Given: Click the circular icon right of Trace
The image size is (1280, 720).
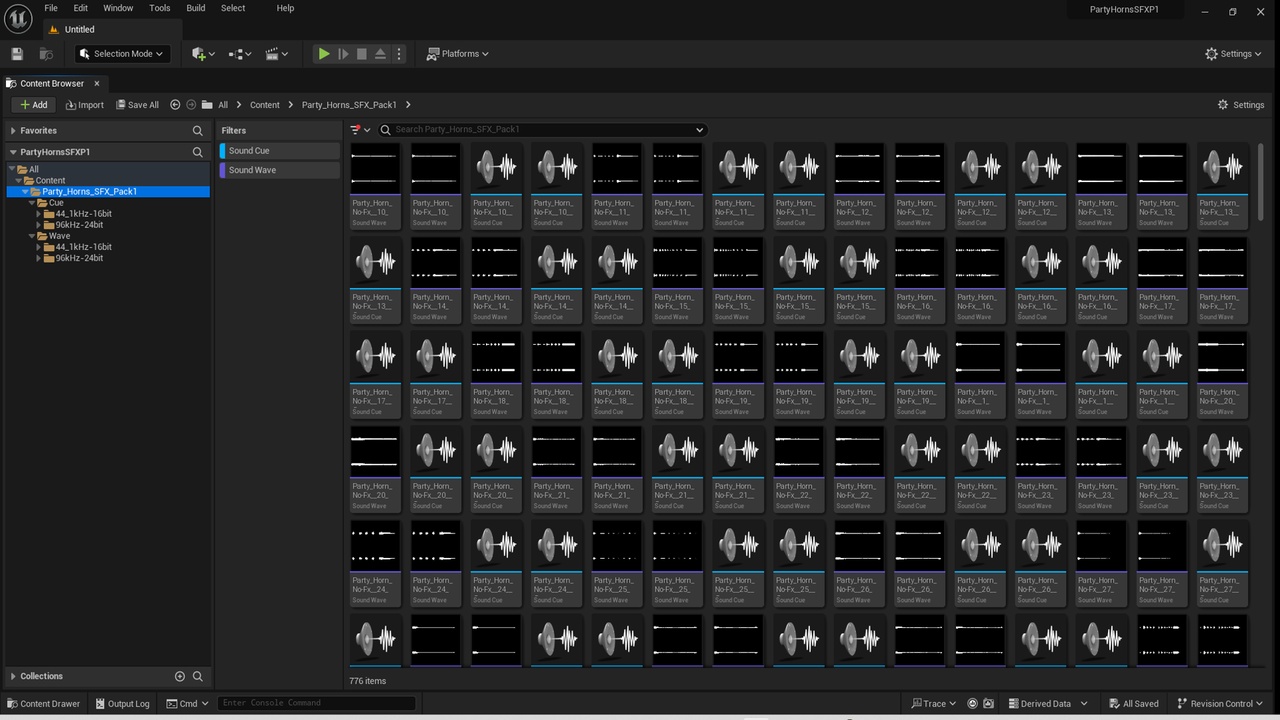Looking at the screenshot, I should click(972, 704).
